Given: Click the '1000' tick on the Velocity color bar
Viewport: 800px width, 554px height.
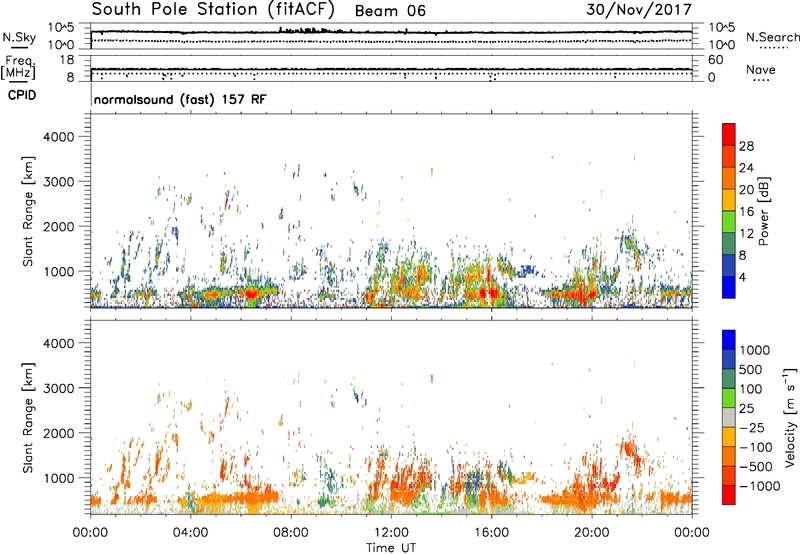Looking at the screenshot, I should tap(755, 350).
